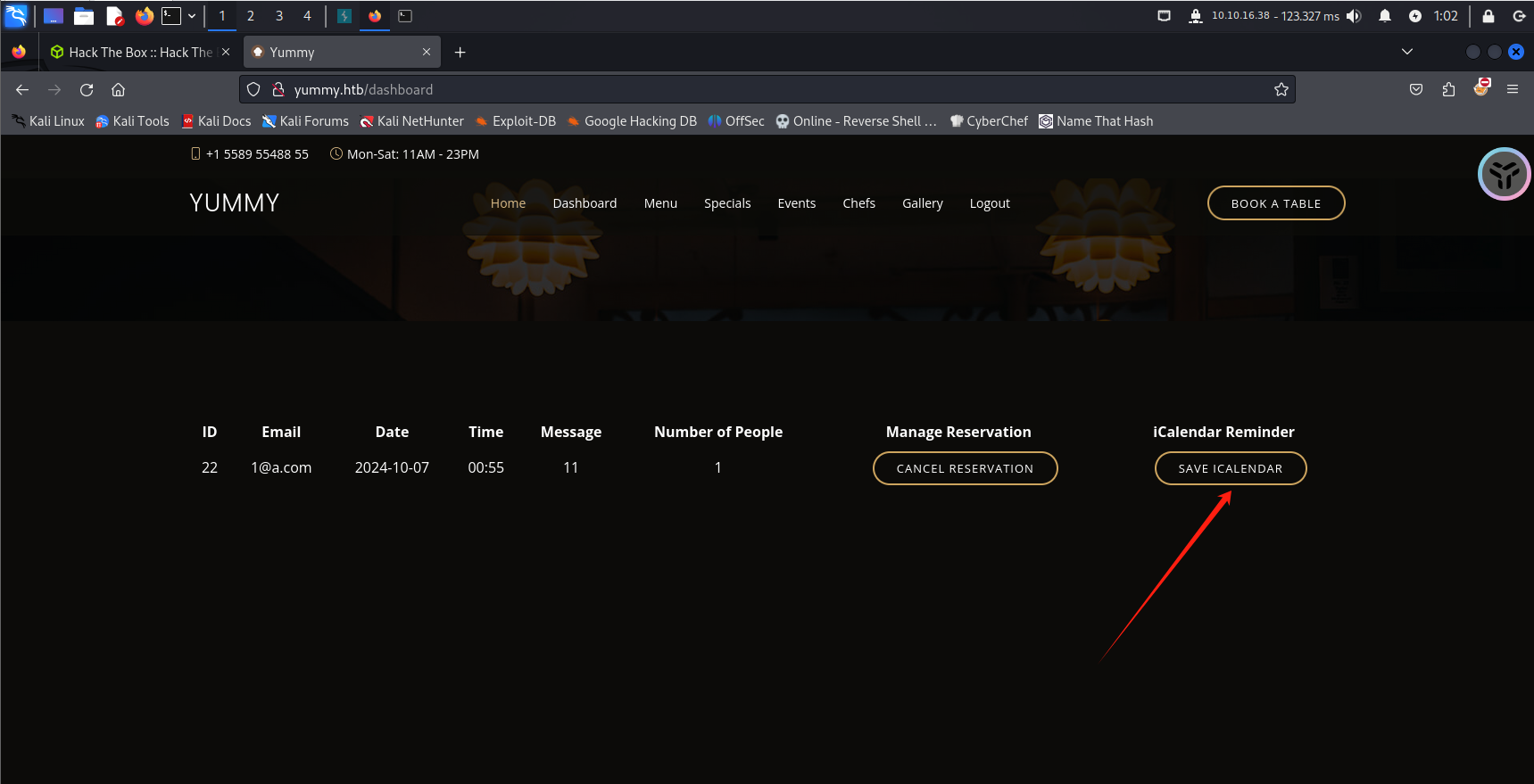Image resolution: width=1534 pixels, height=784 pixels.
Task: Reload the current page
Action: tap(87, 89)
